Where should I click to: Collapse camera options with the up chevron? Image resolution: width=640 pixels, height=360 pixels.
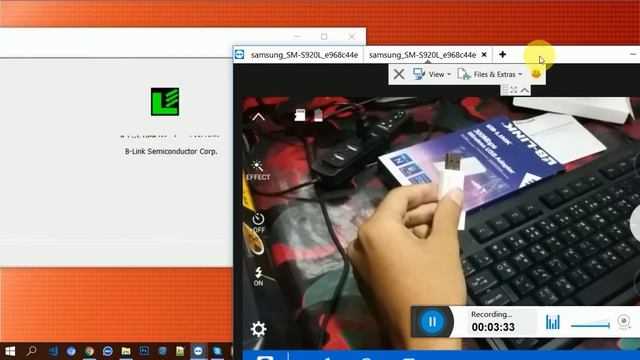[258, 118]
